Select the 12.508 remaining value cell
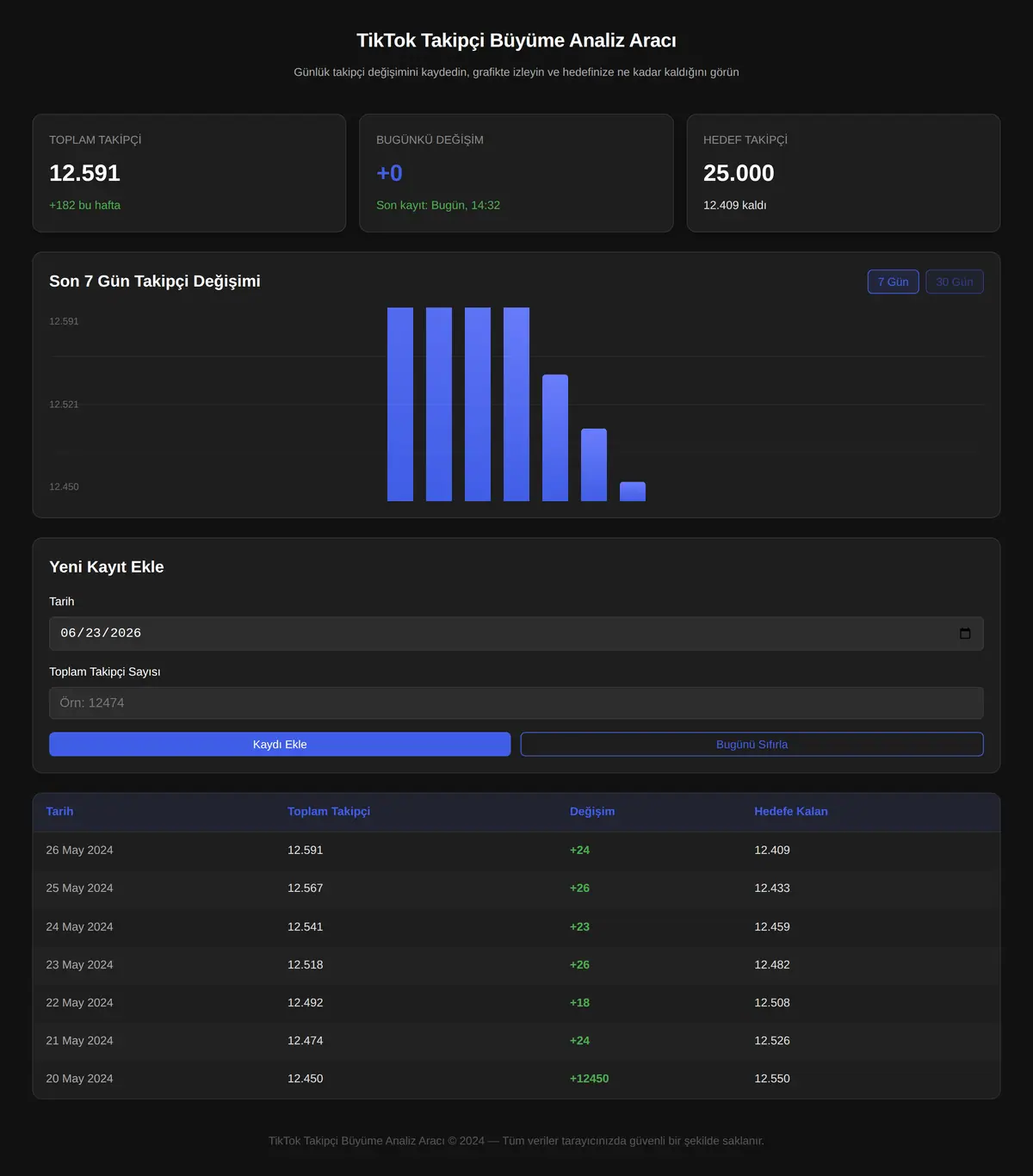The image size is (1033, 1176). [x=772, y=1003]
